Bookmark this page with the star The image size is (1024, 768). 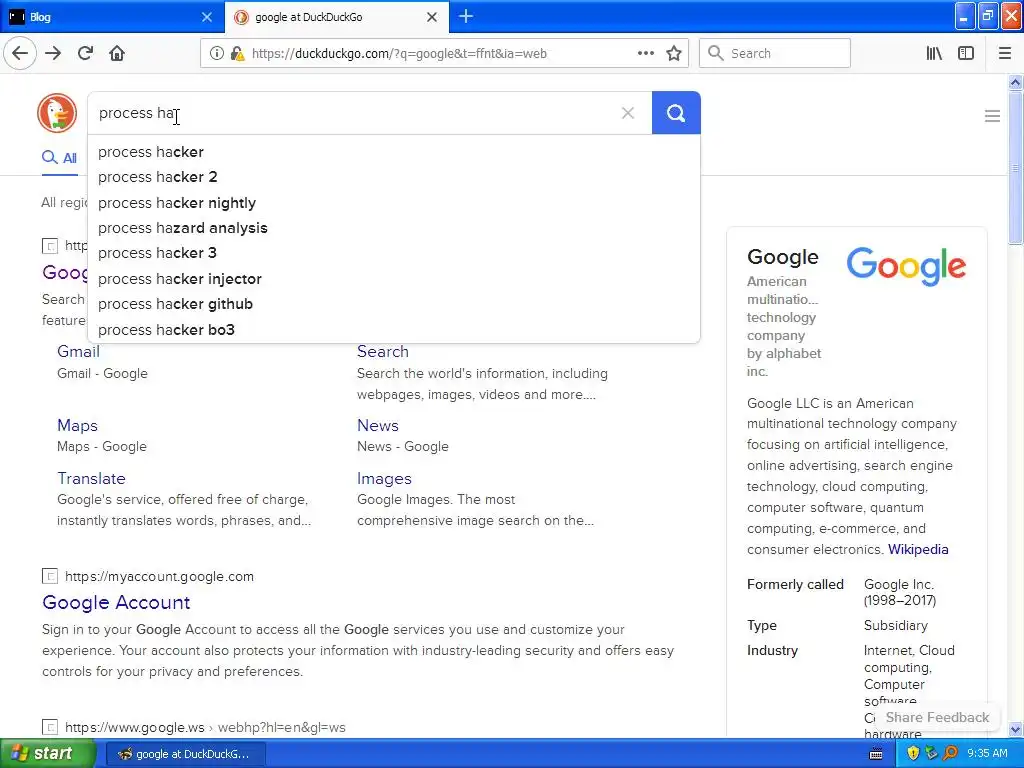(x=674, y=53)
